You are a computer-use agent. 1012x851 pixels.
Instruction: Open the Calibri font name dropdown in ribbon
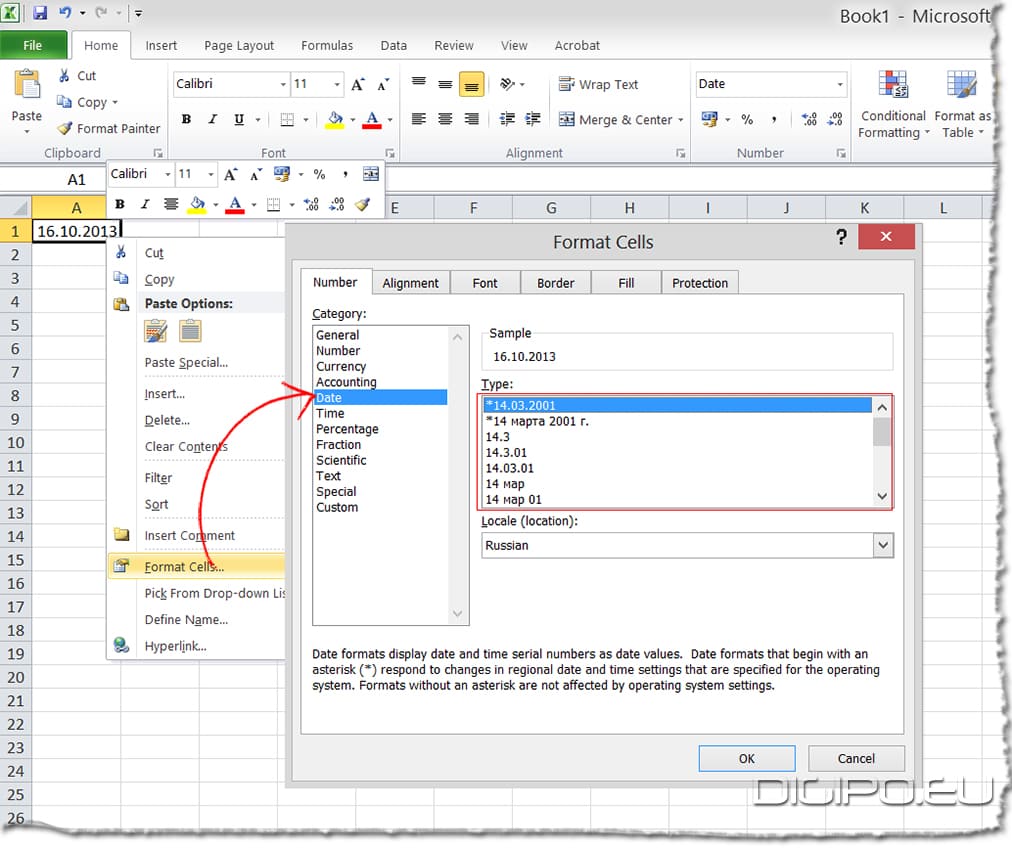(x=282, y=84)
